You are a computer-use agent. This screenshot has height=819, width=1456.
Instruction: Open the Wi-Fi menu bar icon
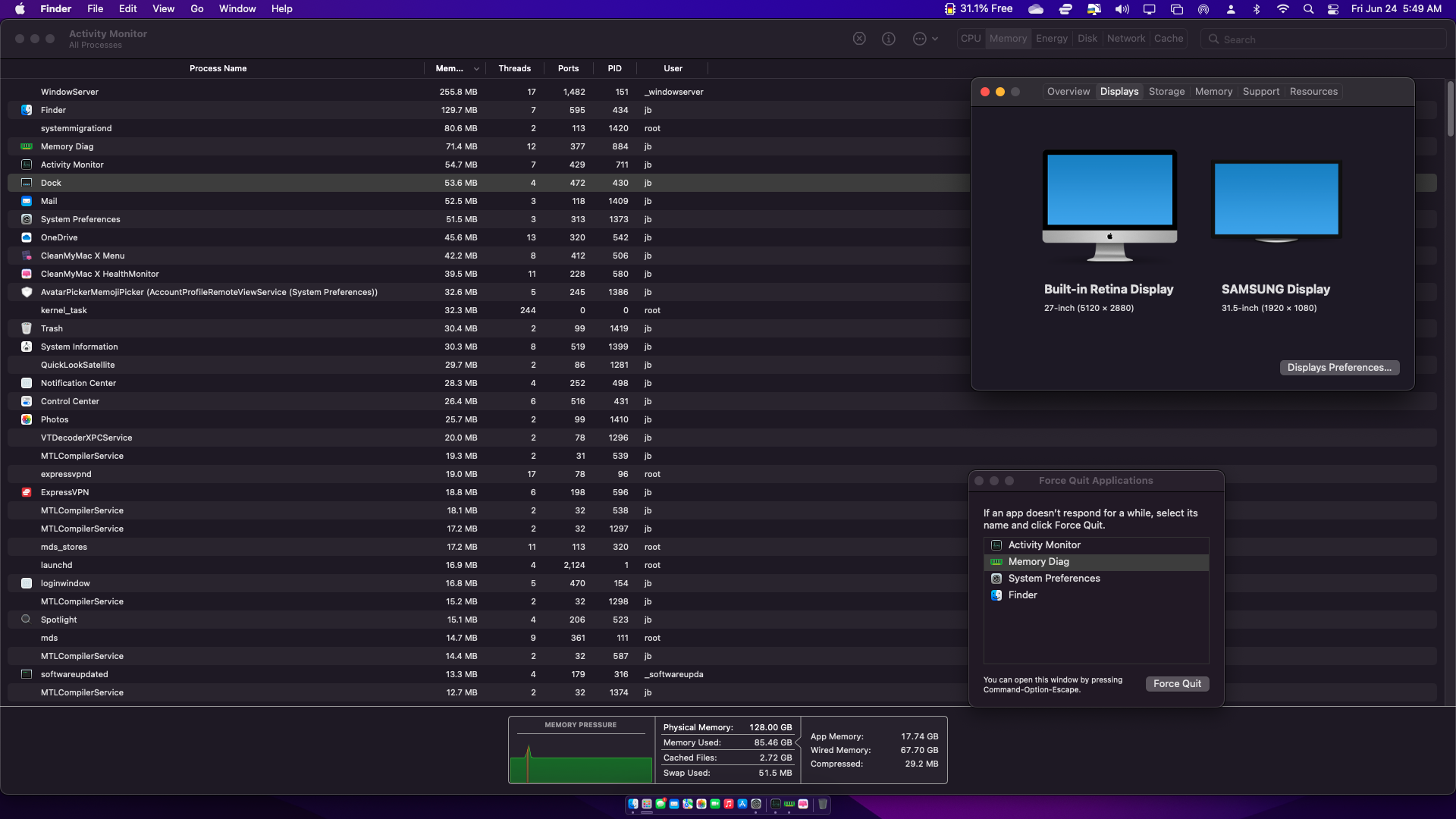1282,9
